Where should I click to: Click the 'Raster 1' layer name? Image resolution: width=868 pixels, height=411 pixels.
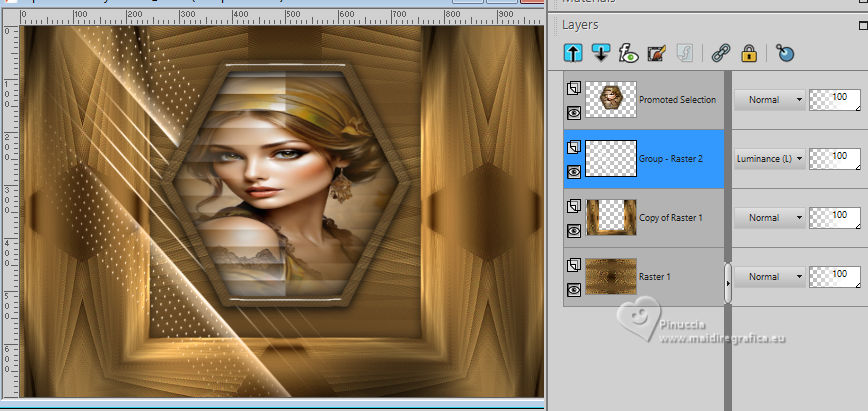[x=654, y=276]
